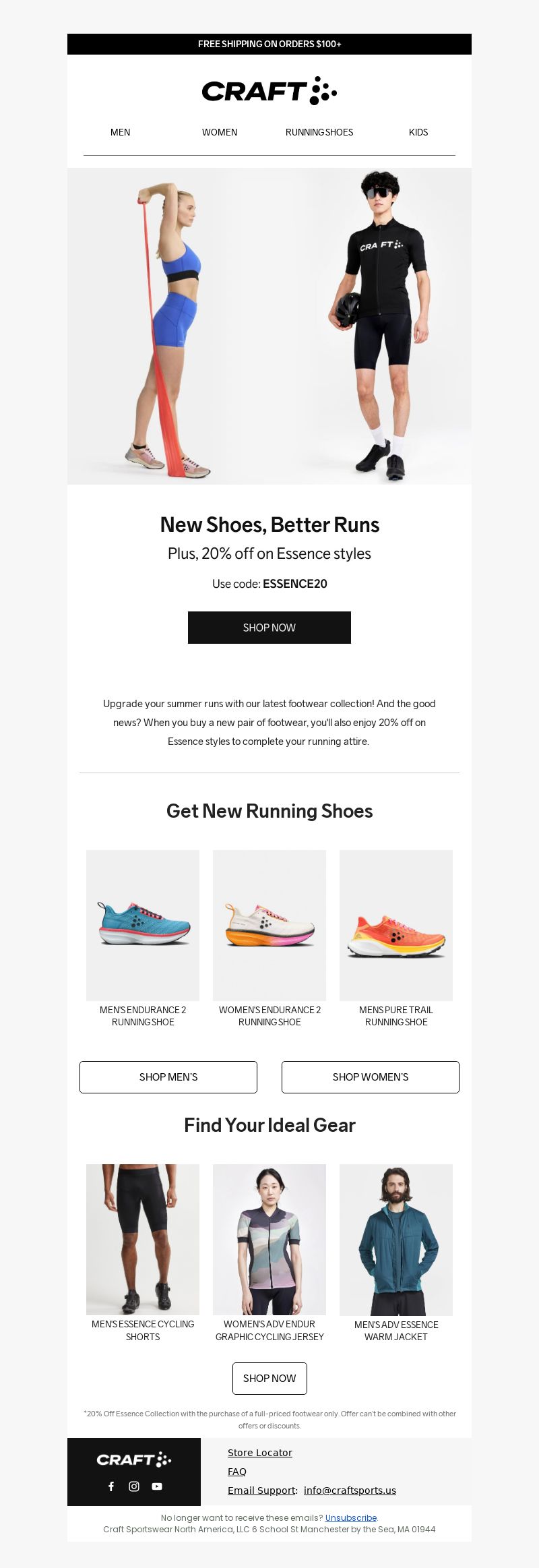The height and width of the screenshot is (1568, 539).
Task: Email info@craftsports.us support address
Action: [350, 1490]
